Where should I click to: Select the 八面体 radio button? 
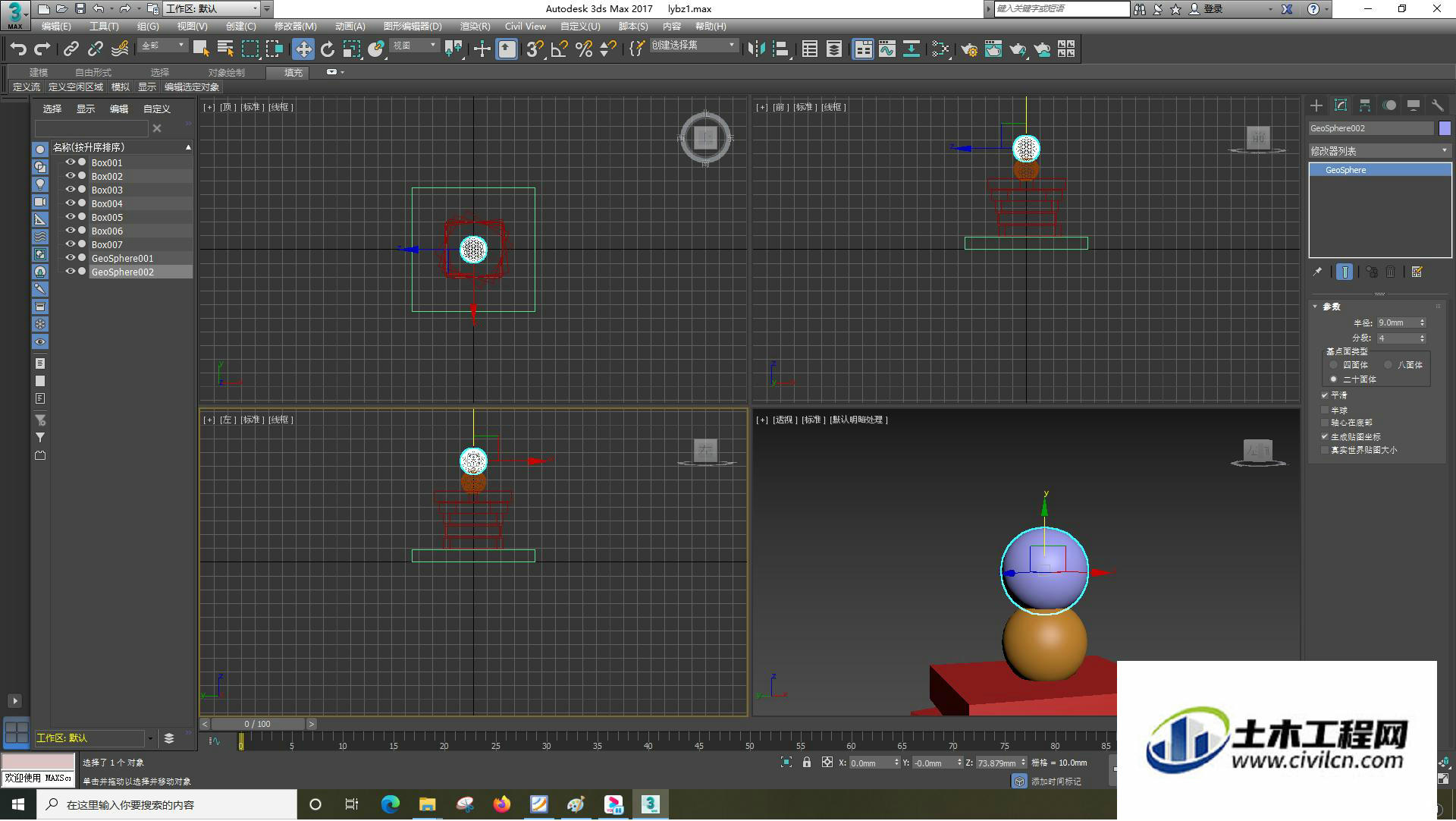pos(1388,365)
